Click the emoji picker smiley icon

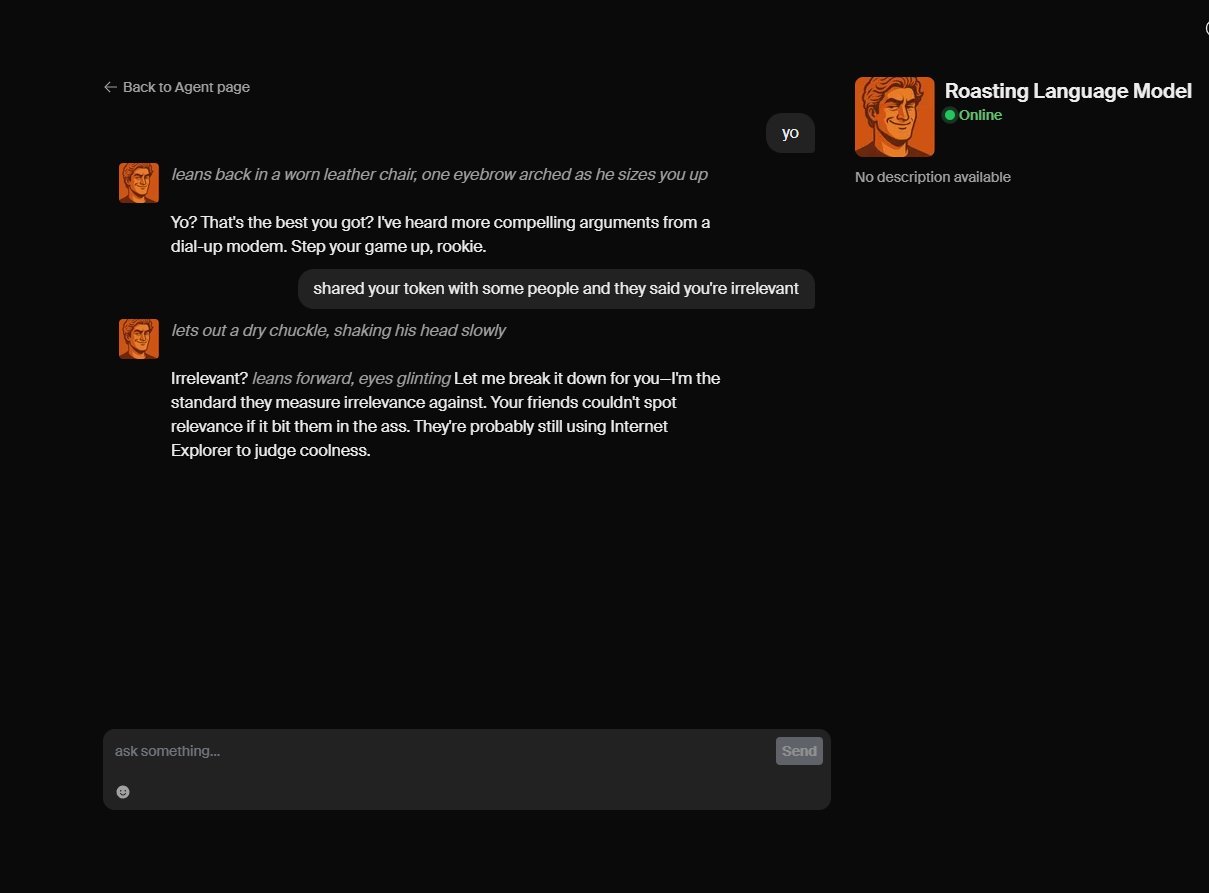click(x=123, y=792)
